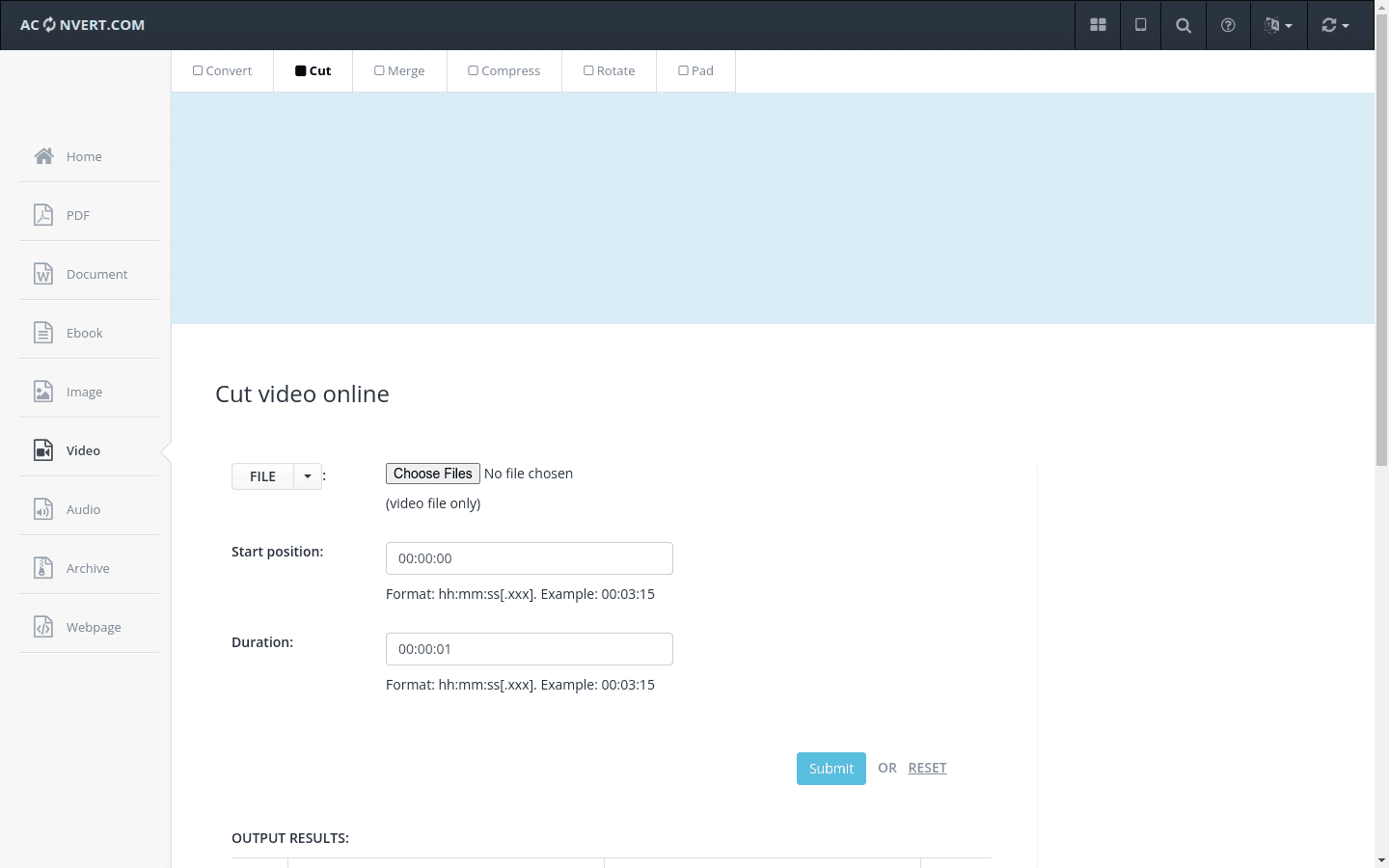Switch to the Merge tab
The height and width of the screenshot is (868, 1389).
(399, 71)
